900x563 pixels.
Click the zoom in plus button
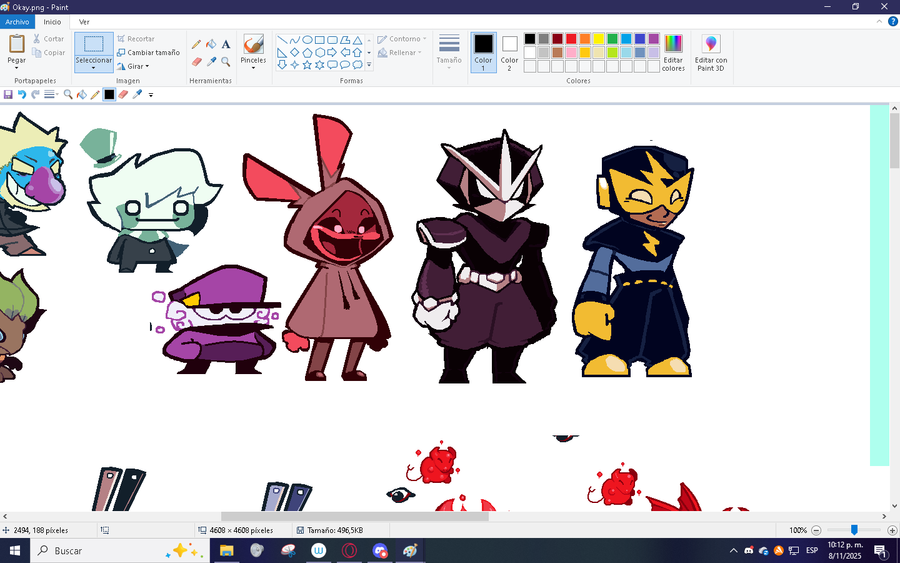pos(892,530)
